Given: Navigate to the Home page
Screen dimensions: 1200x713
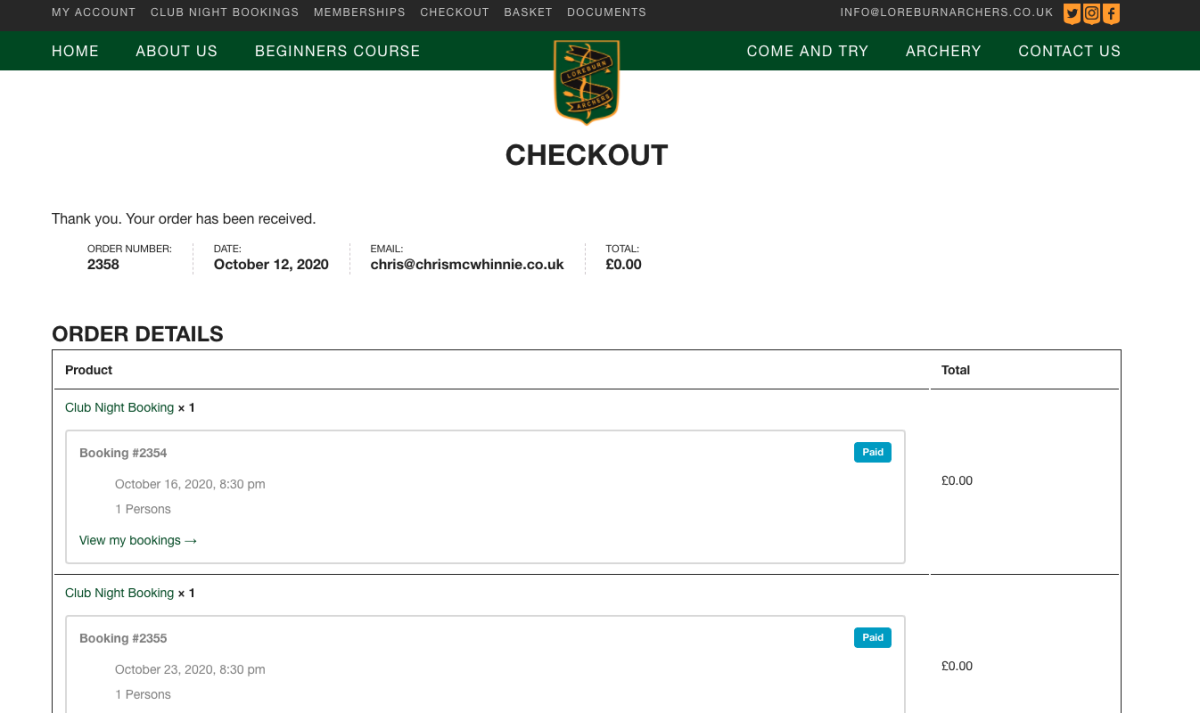Looking at the screenshot, I should tap(75, 51).
